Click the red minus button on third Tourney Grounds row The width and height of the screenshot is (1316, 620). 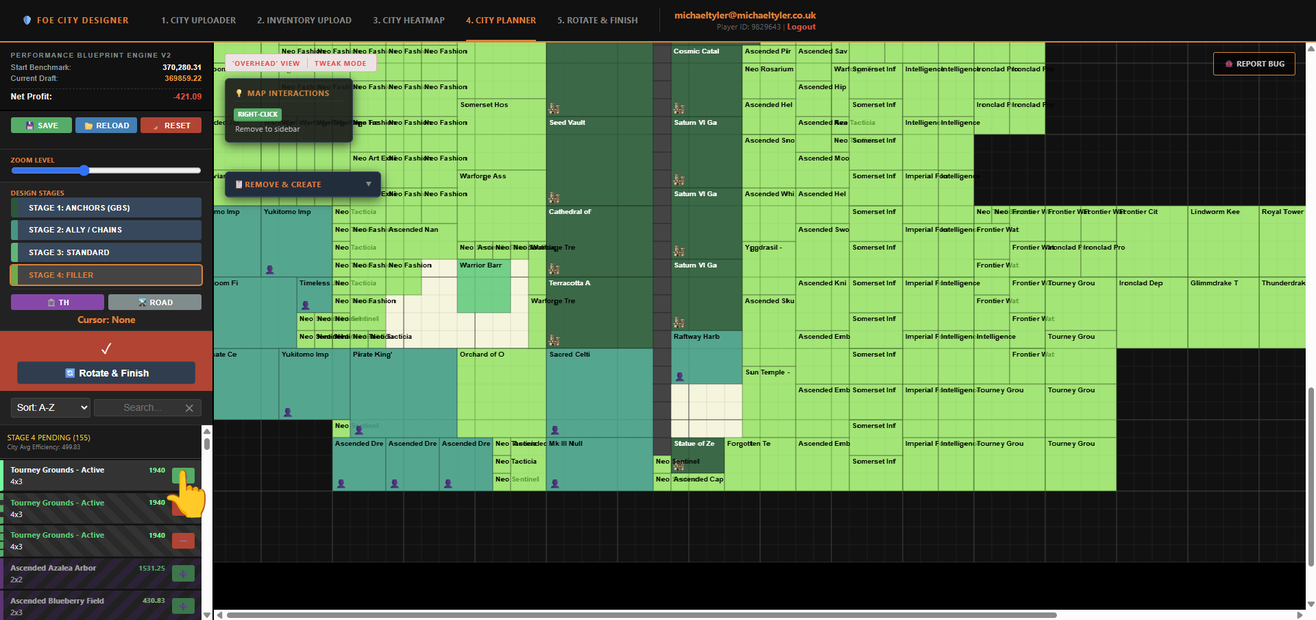pos(183,541)
